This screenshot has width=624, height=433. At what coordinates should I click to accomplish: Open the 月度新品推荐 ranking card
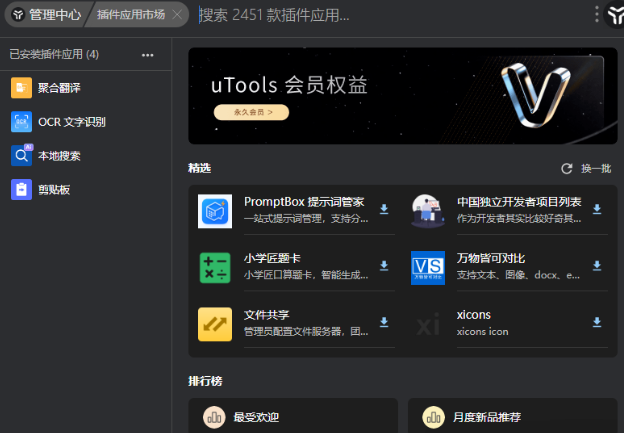(513, 415)
